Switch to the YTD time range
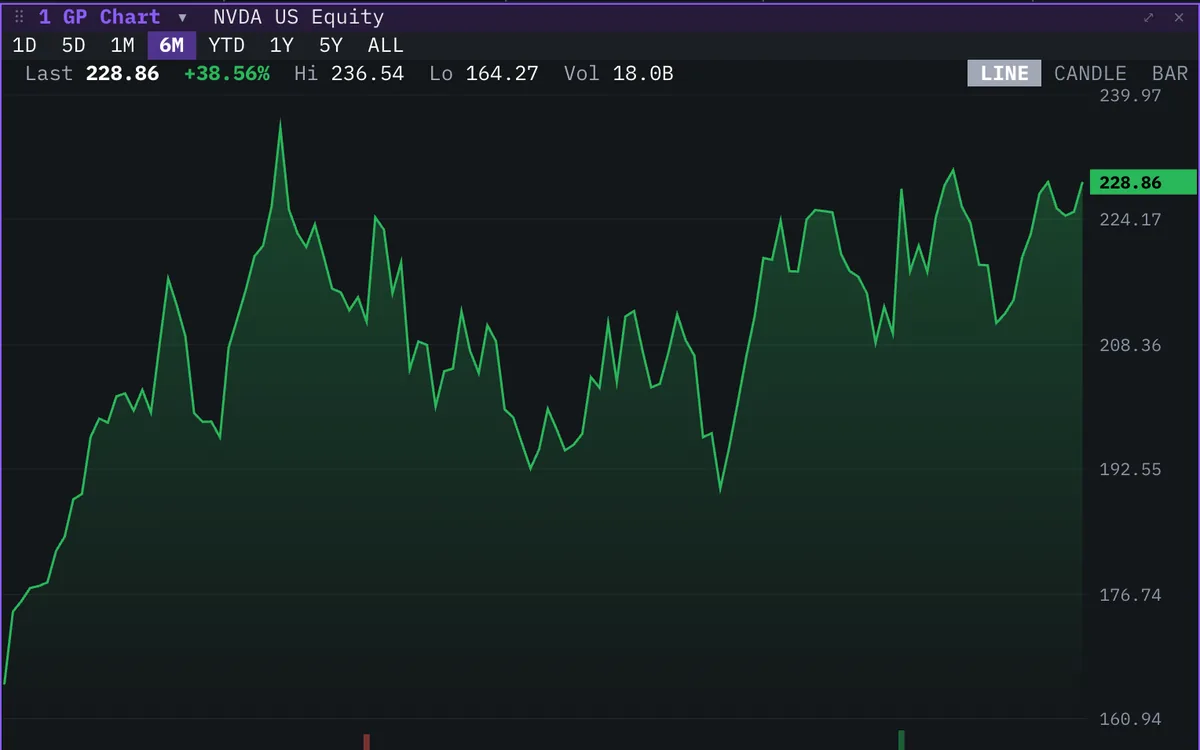The width and height of the screenshot is (1200, 750). pos(226,45)
